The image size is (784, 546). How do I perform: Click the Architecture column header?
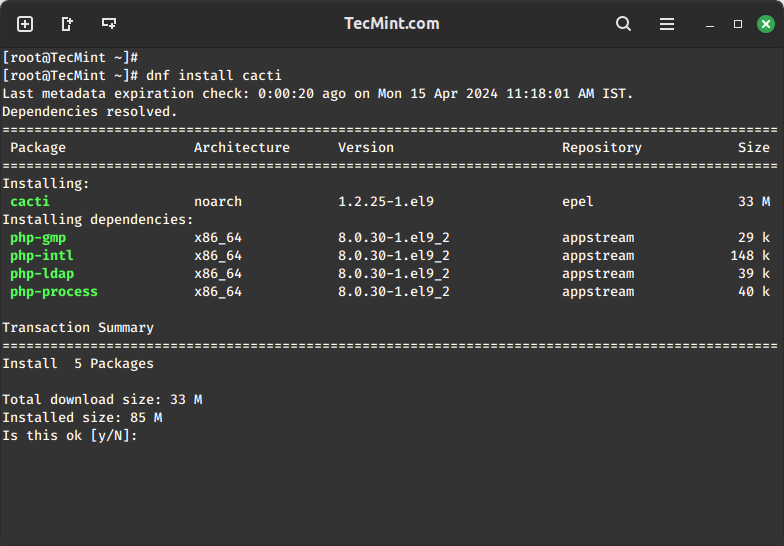(242, 148)
